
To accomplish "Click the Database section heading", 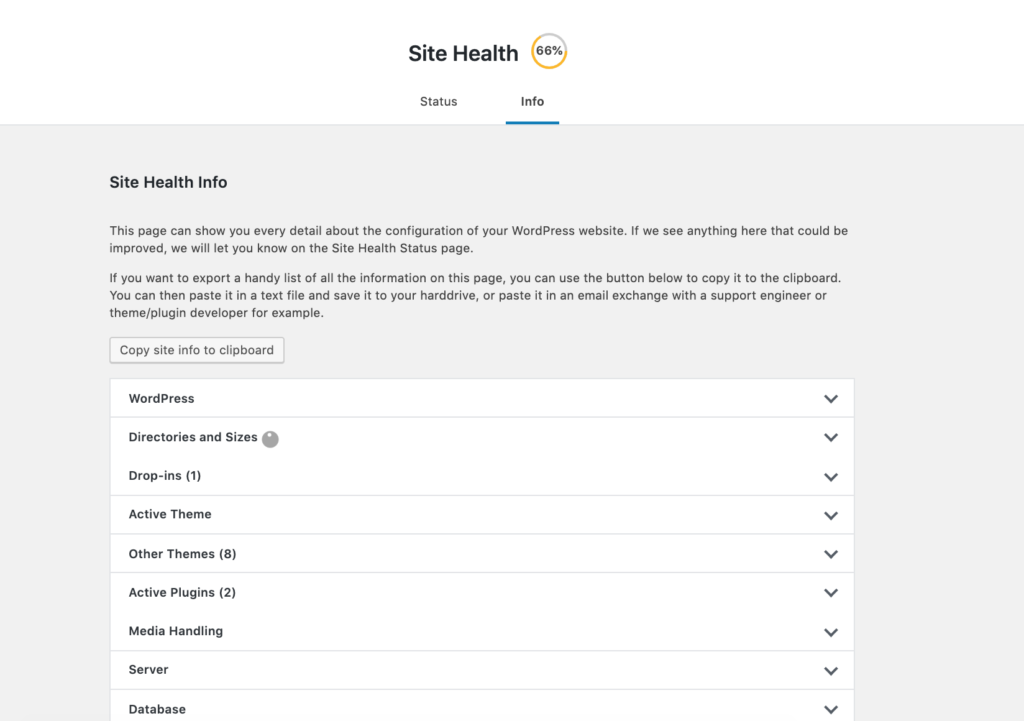I will pyautogui.click(x=157, y=709).
